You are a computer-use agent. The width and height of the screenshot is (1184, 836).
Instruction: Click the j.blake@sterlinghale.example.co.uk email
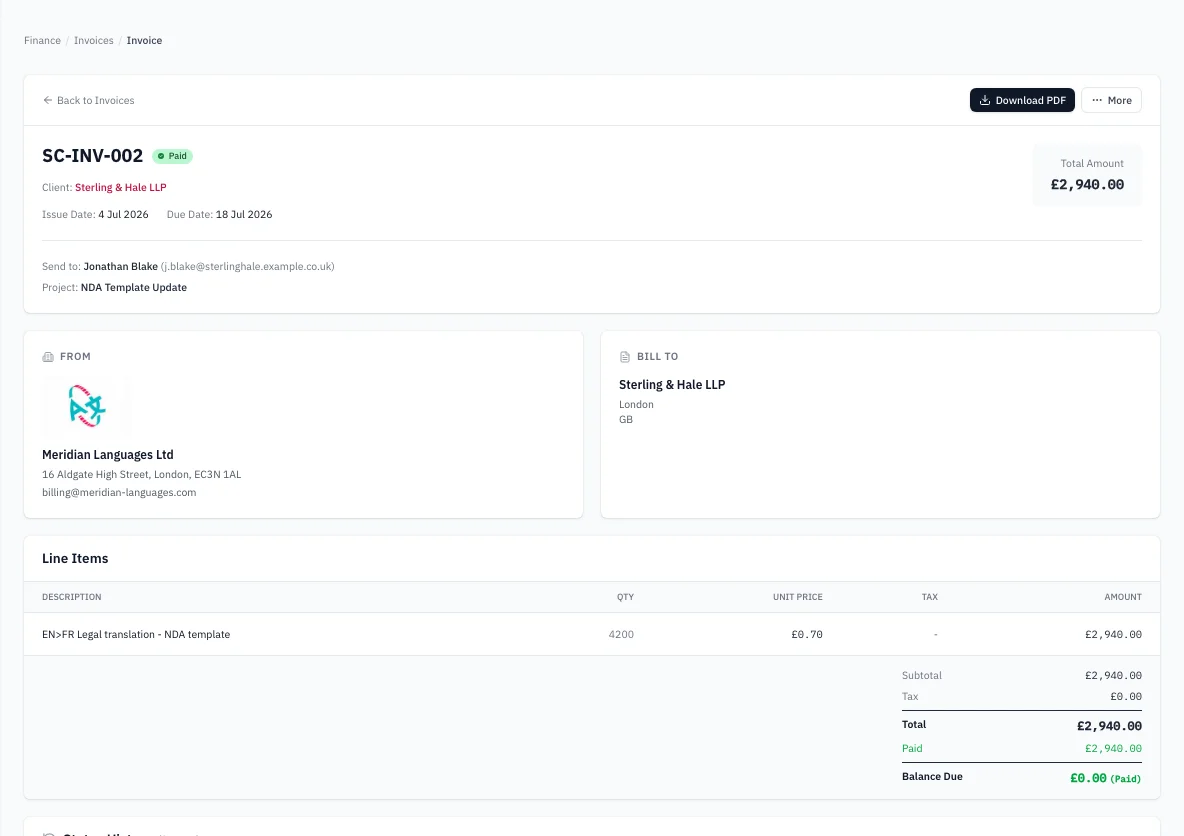tap(248, 267)
